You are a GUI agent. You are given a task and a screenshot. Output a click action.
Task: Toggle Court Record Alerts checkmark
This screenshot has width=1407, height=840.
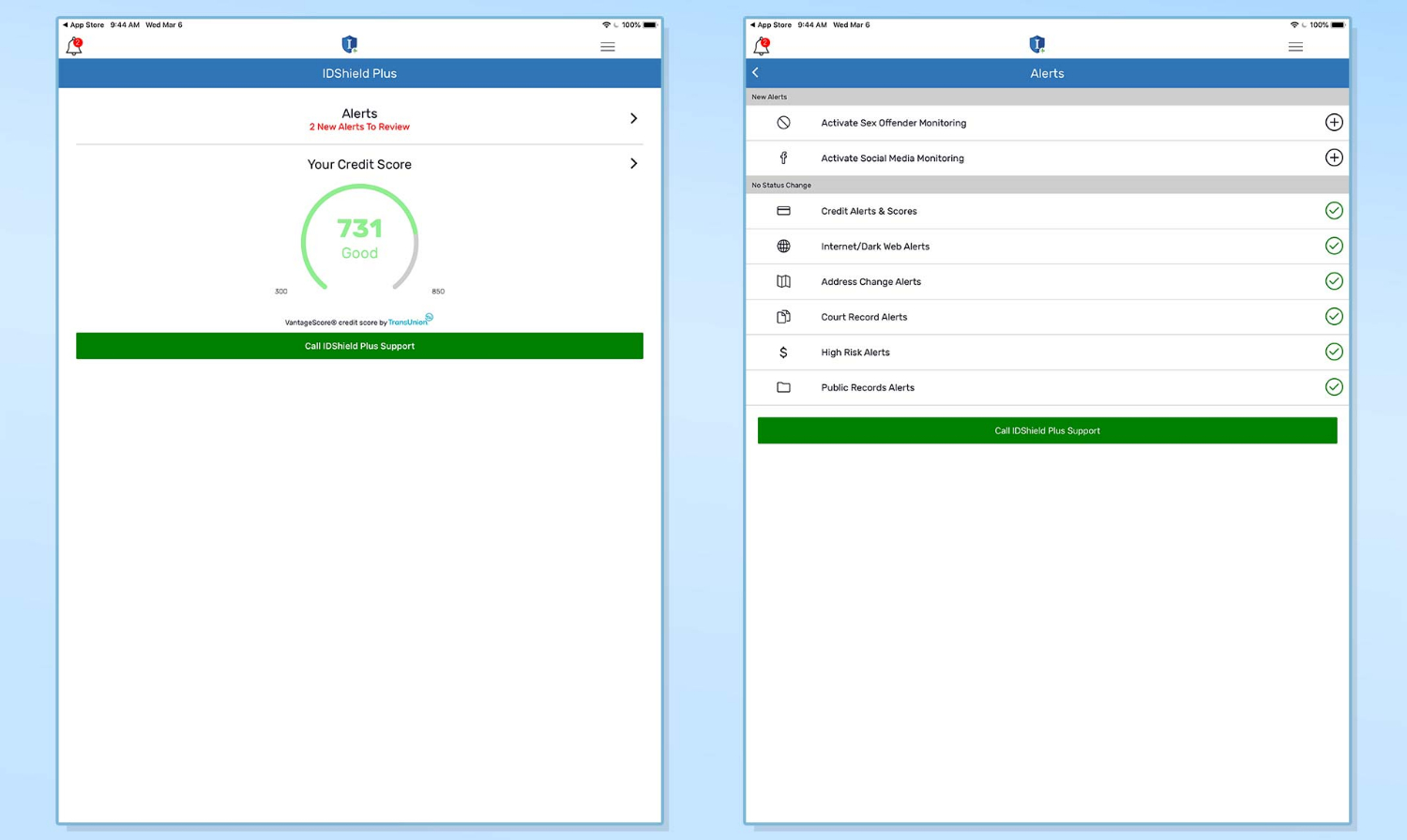pyautogui.click(x=1334, y=316)
